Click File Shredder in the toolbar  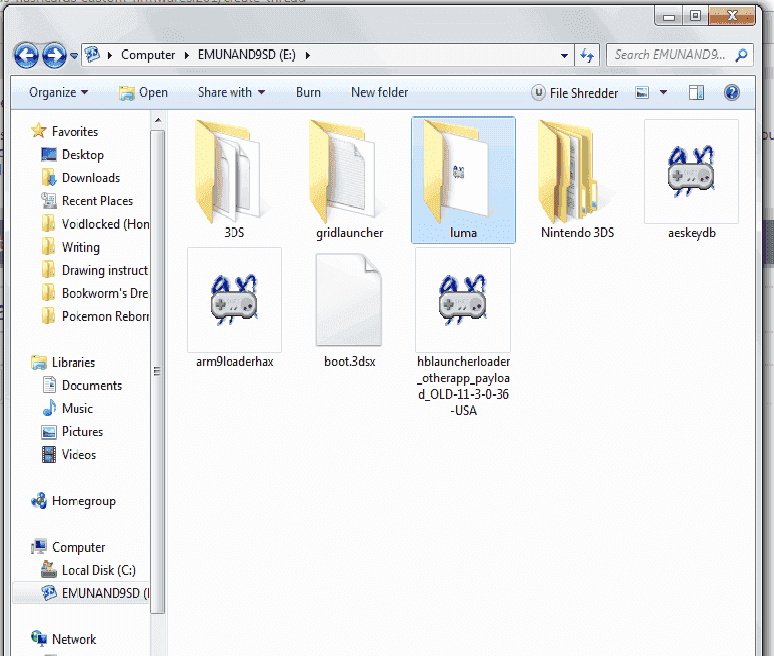(x=575, y=93)
